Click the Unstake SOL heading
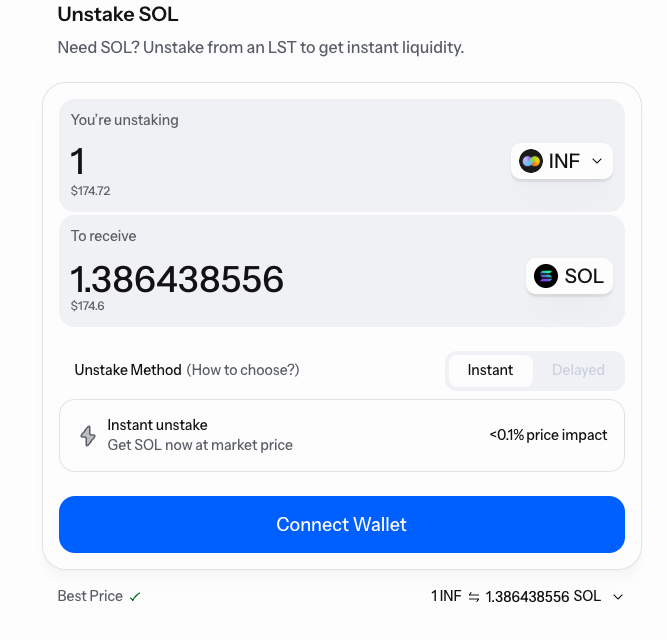The width and height of the screenshot is (667, 640). pyautogui.click(x=118, y=15)
